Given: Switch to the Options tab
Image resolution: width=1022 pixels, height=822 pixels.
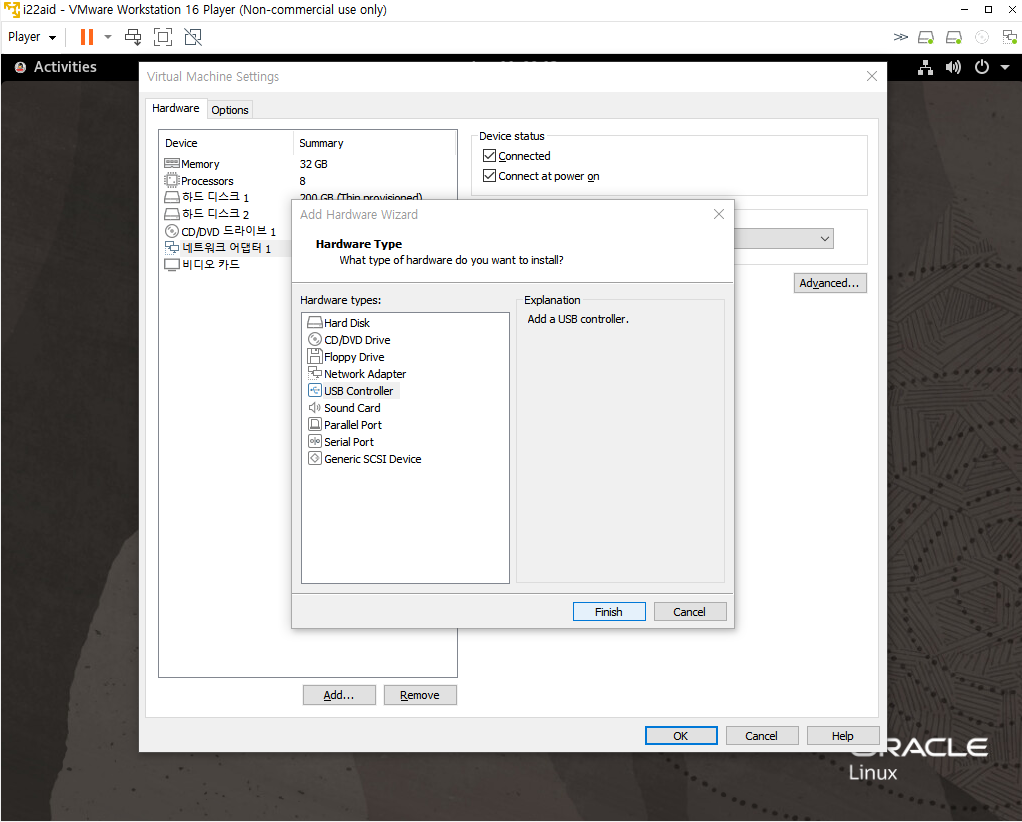Looking at the screenshot, I should 229,110.
